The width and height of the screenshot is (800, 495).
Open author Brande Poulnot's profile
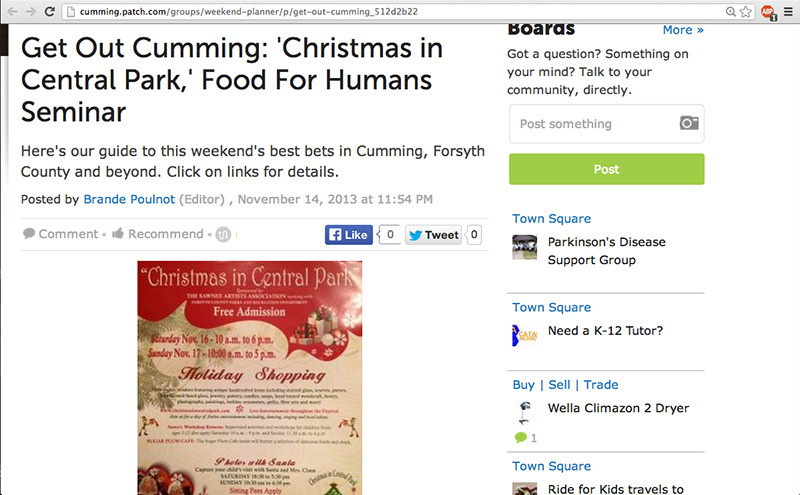click(128, 199)
